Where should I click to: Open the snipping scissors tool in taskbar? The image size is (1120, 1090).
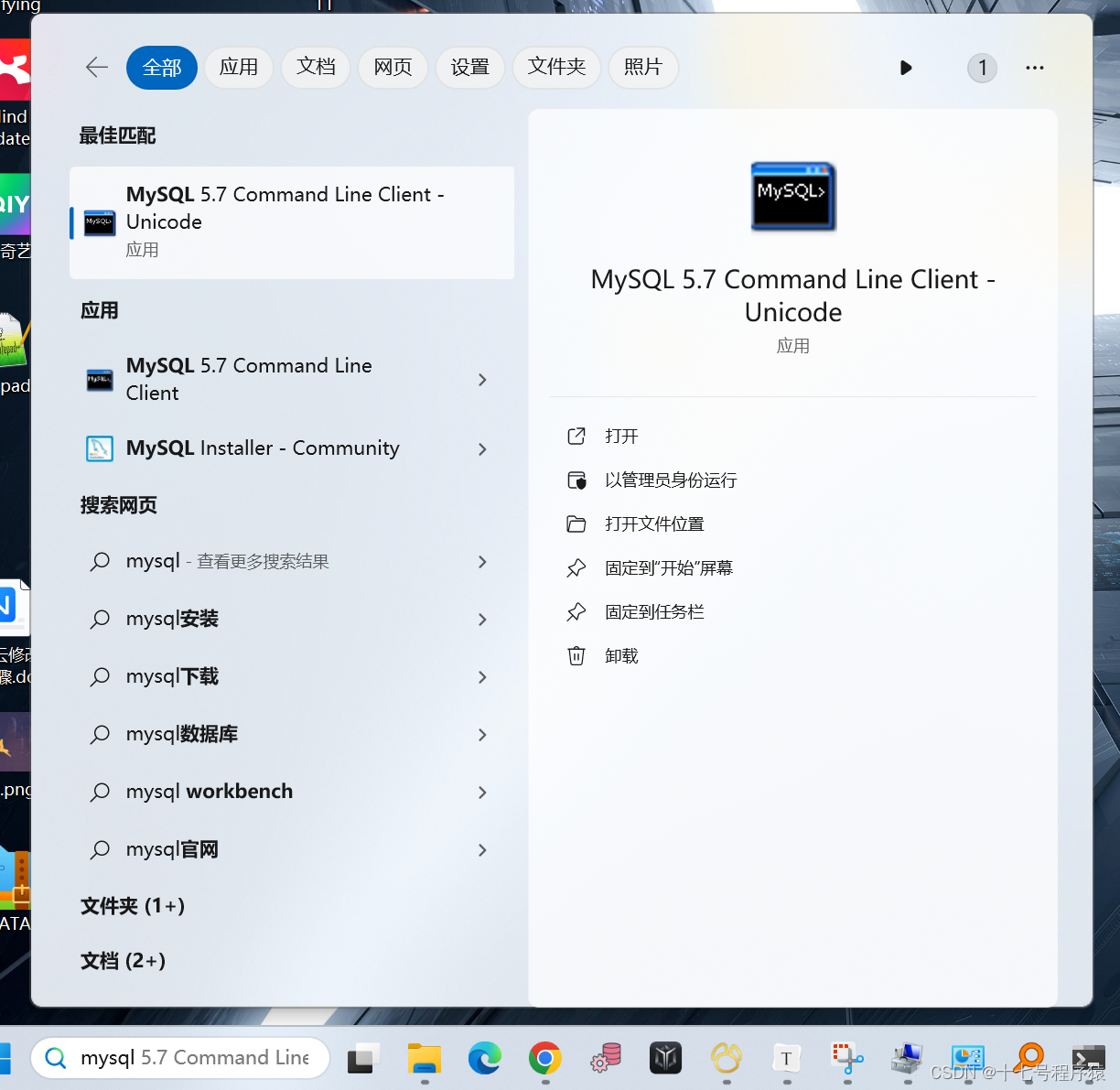847,1058
